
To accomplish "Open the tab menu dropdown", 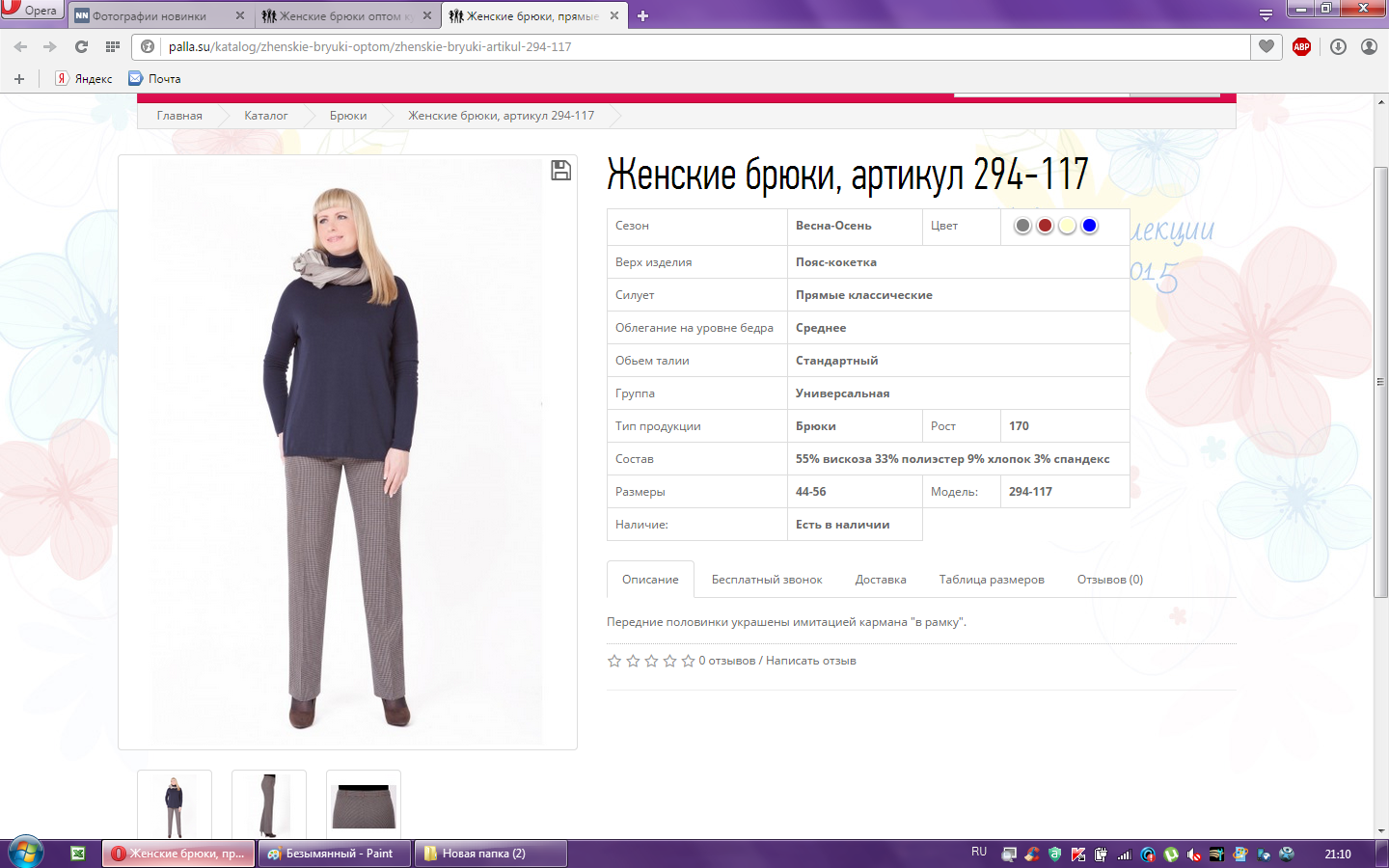I will click(1266, 15).
